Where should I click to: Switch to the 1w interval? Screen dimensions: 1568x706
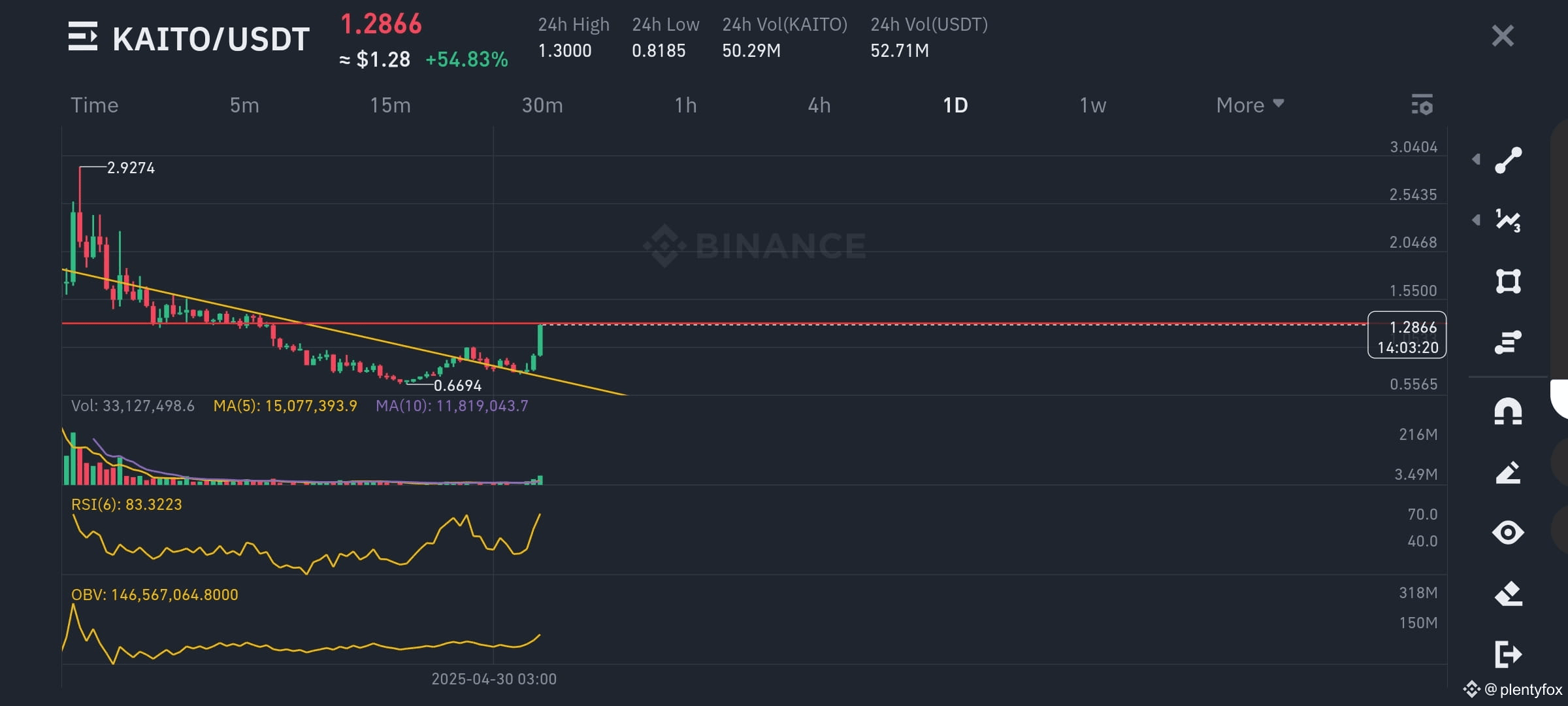[1092, 105]
